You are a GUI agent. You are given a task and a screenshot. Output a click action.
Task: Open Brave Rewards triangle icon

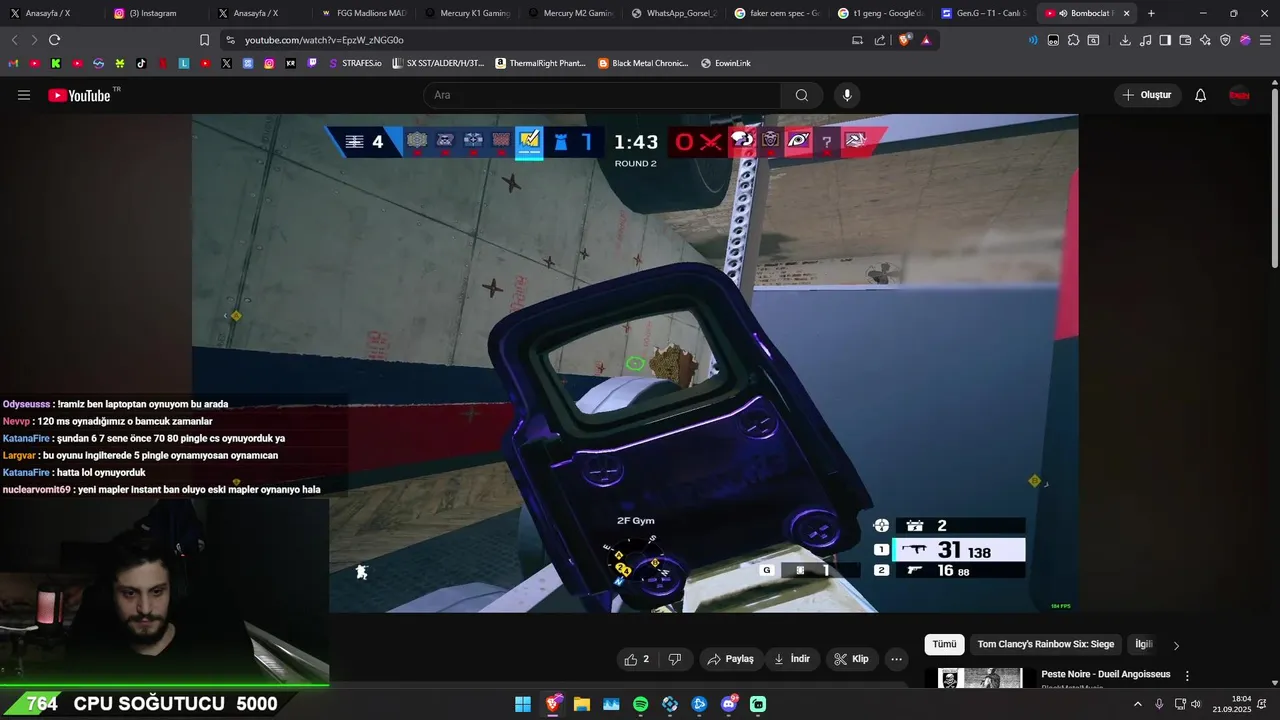click(926, 40)
